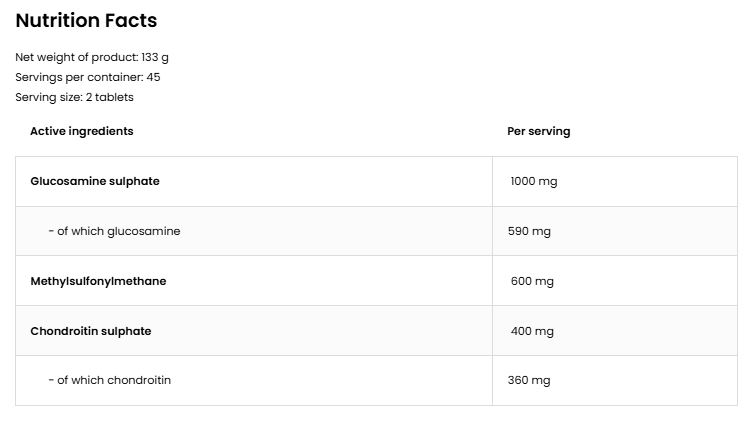Image resolution: width=751 pixels, height=425 pixels.
Task: Click the Active ingredients column header
Action: point(82,131)
